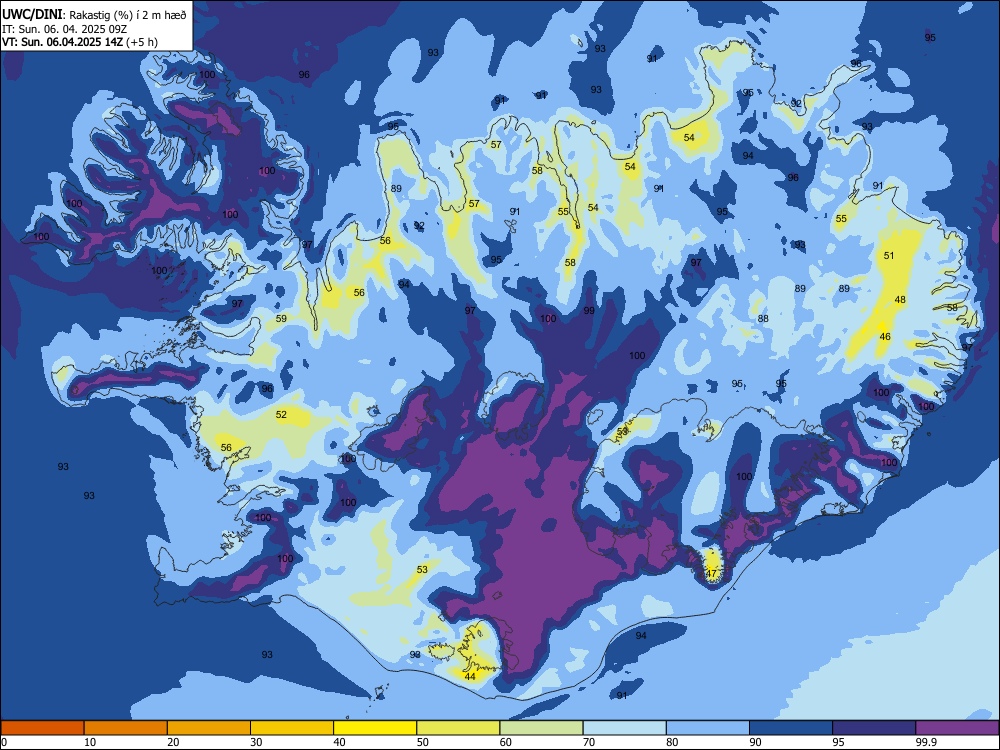The width and height of the screenshot is (1000, 750).
Task: Click the legend tick label '80'
Action: click(x=672, y=742)
